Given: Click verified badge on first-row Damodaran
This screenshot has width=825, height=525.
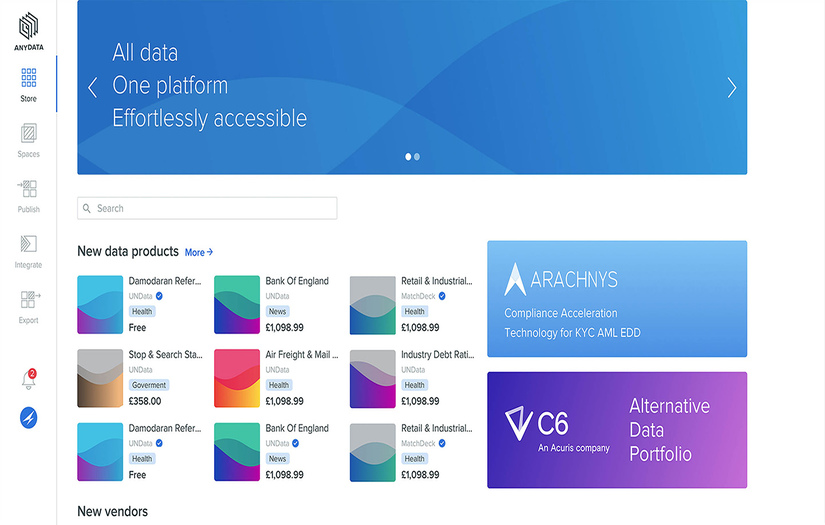Looking at the screenshot, I should click(159, 296).
